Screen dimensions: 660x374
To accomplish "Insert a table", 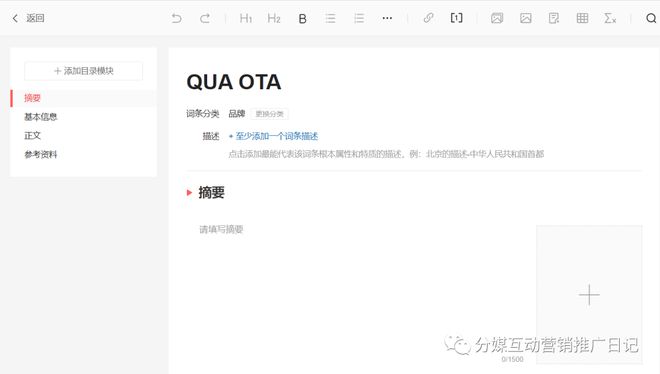I will point(582,18).
